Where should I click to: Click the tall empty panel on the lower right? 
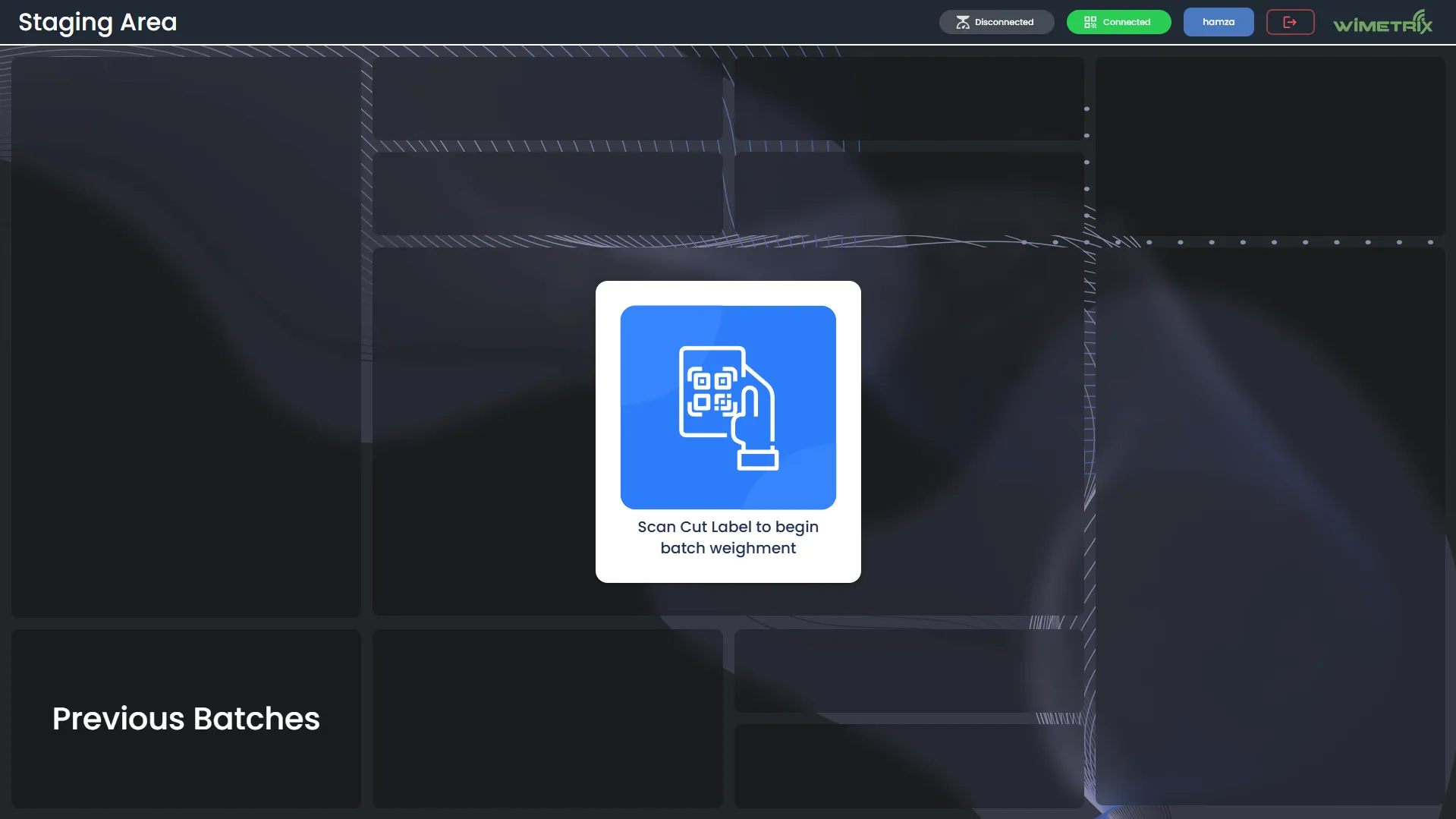1269,525
